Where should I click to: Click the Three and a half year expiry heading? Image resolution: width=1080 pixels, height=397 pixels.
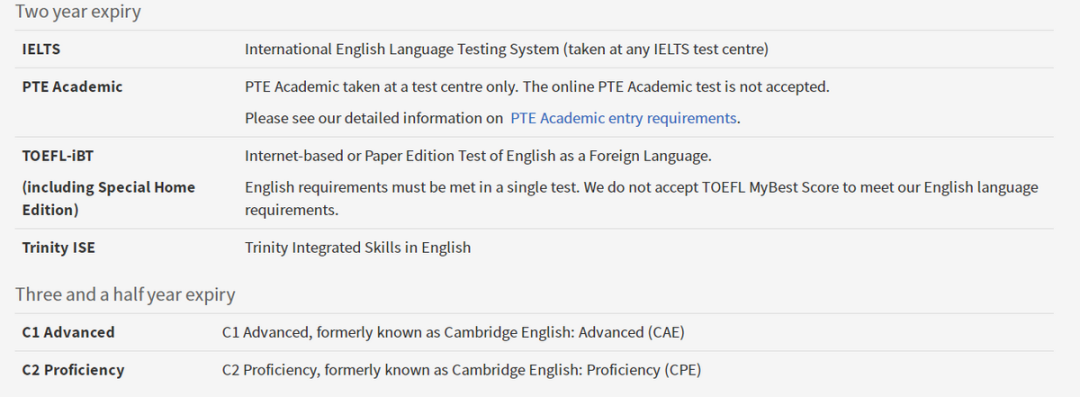(125, 295)
